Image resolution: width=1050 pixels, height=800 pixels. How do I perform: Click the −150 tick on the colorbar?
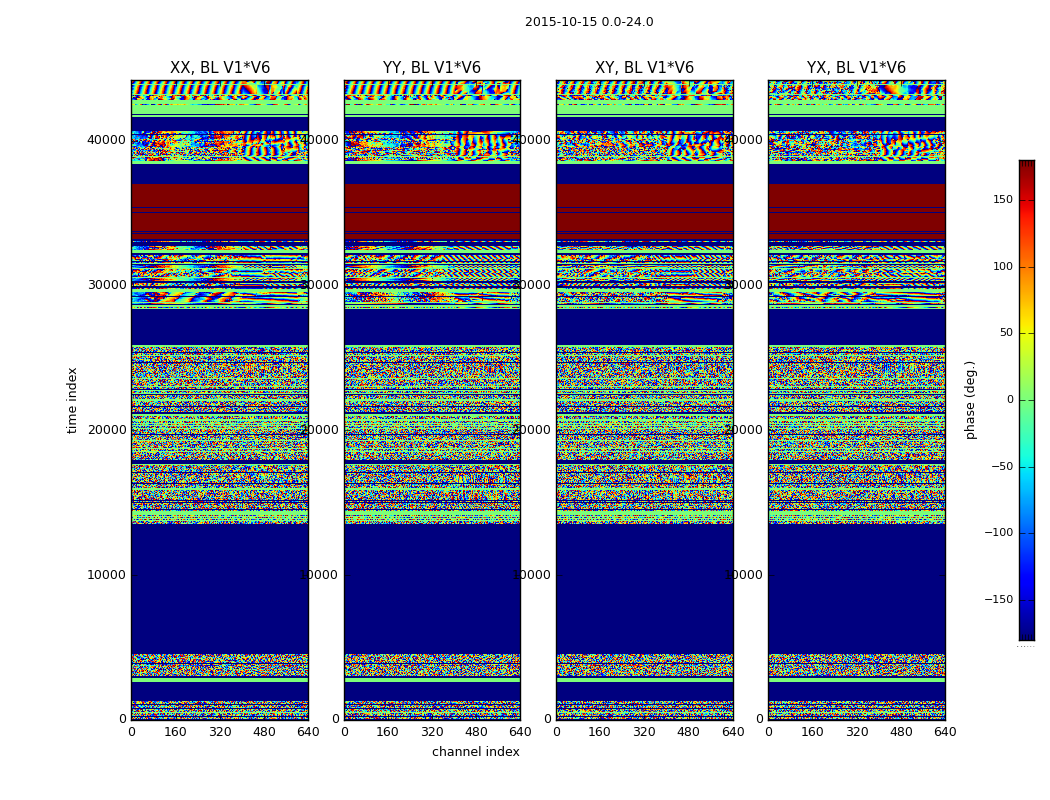[x=999, y=599]
